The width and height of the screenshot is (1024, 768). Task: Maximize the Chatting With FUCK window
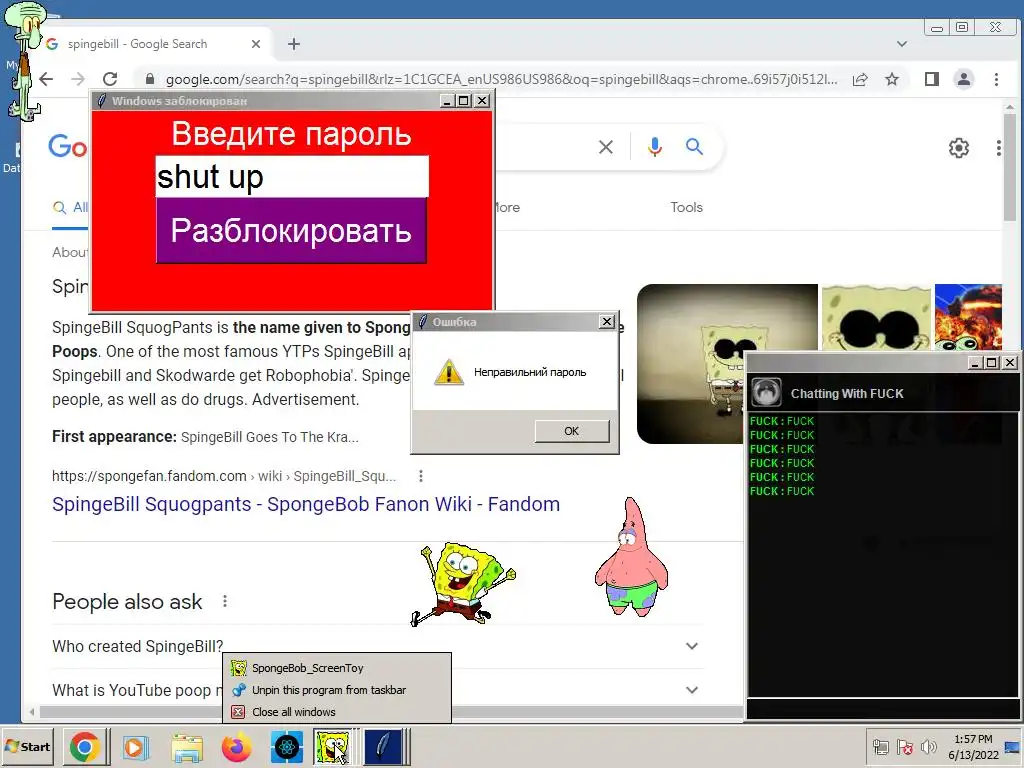(991, 362)
